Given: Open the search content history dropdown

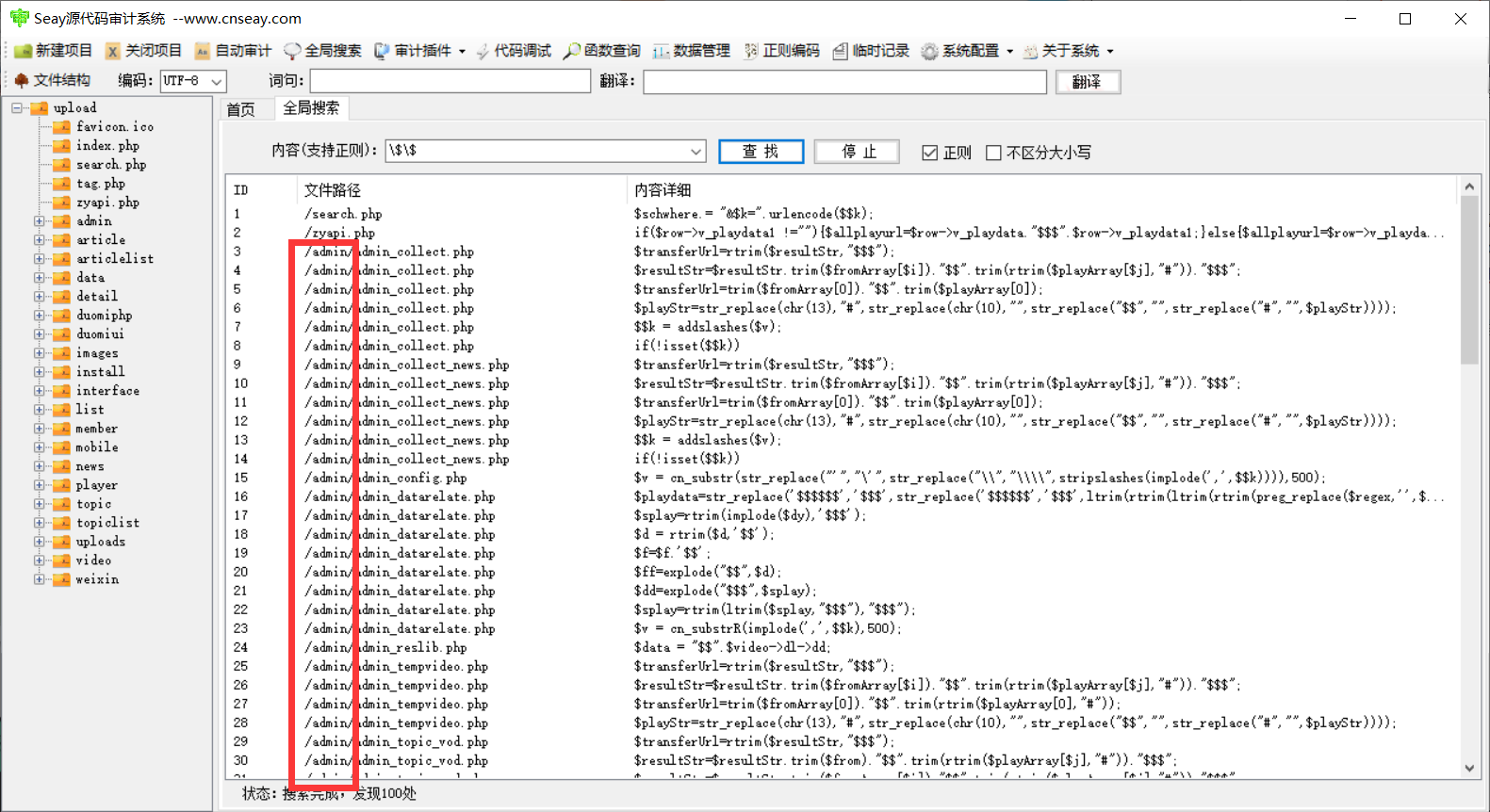Looking at the screenshot, I should [x=696, y=151].
